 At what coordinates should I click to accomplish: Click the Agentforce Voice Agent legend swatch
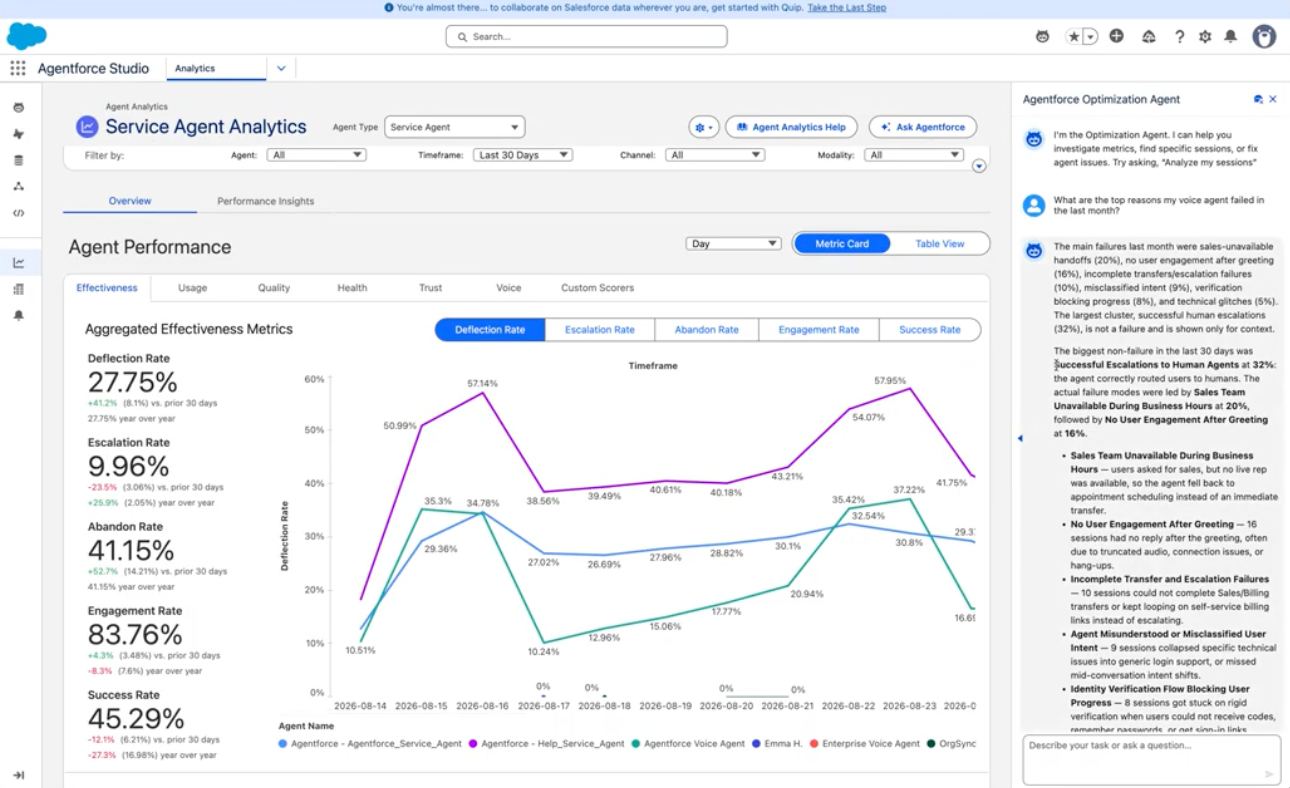pos(636,743)
